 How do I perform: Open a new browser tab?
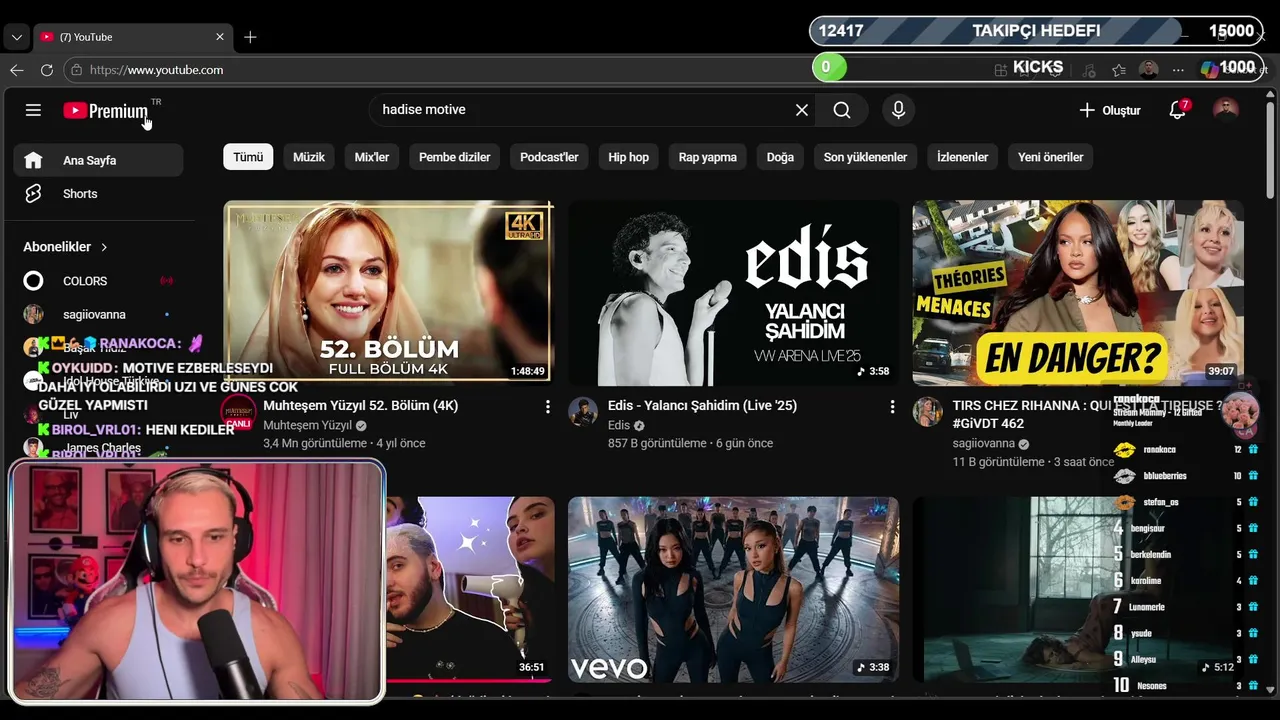(x=250, y=37)
